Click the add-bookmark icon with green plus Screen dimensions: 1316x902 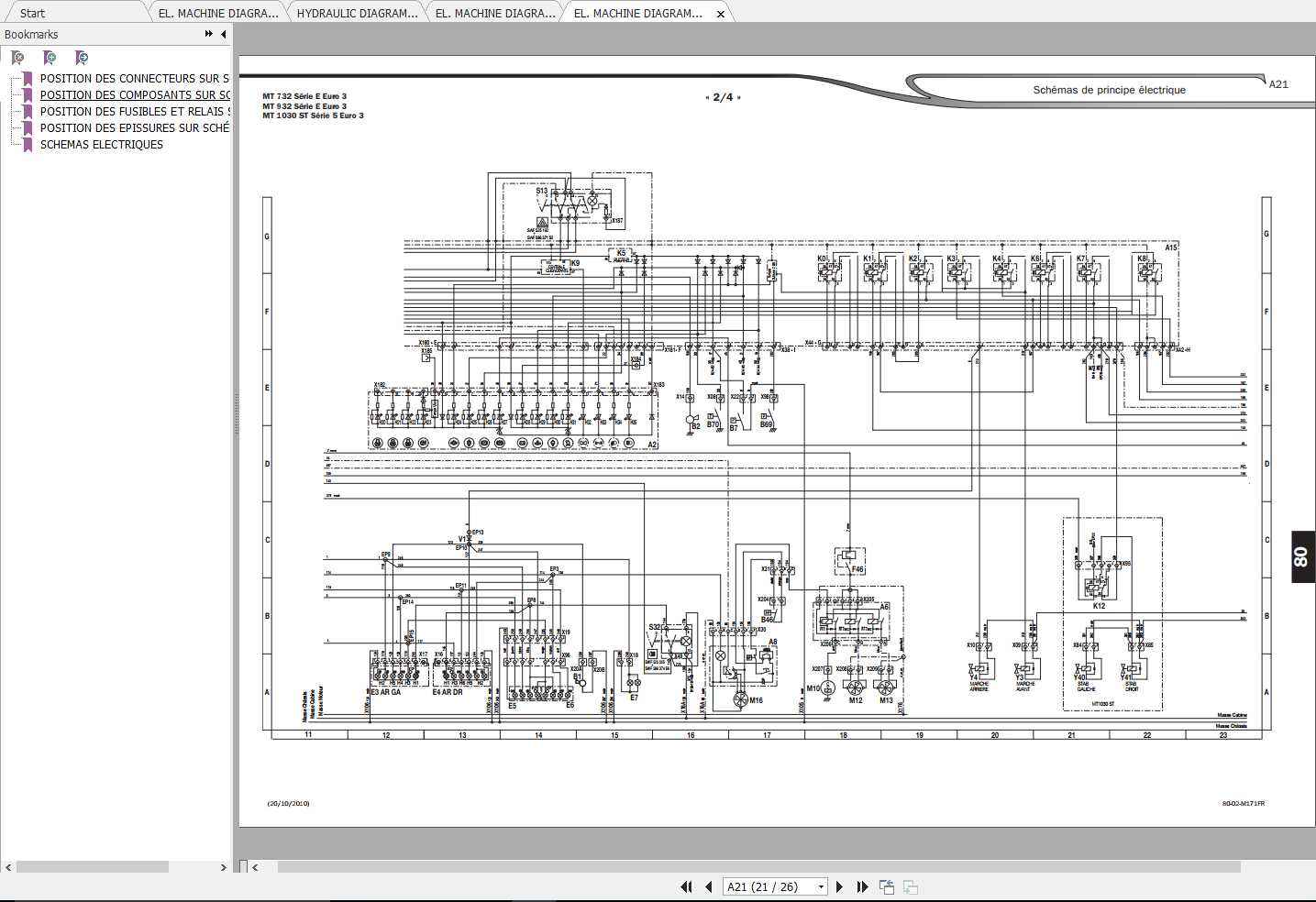50,58
